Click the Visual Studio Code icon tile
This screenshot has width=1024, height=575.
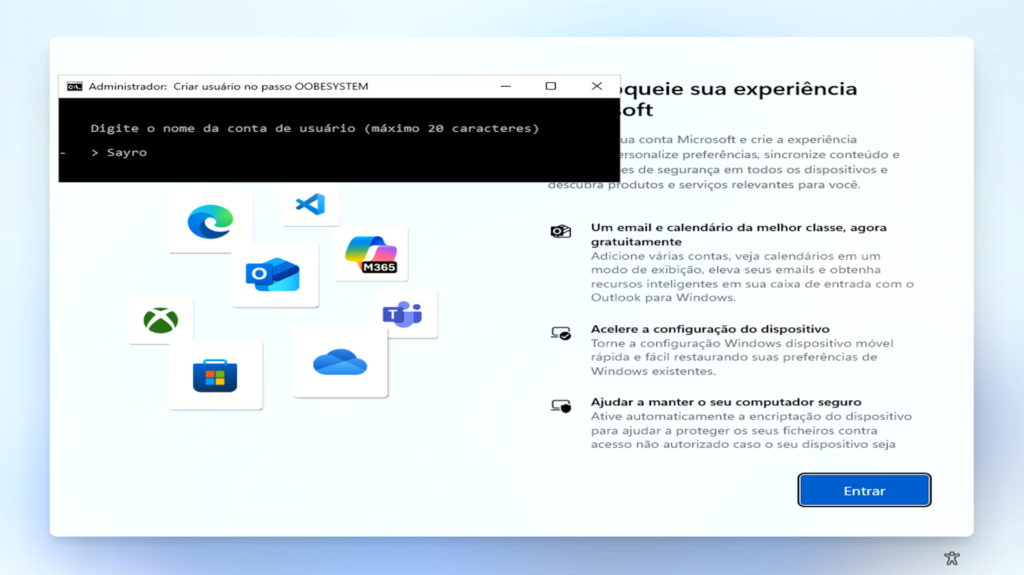click(x=311, y=205)
